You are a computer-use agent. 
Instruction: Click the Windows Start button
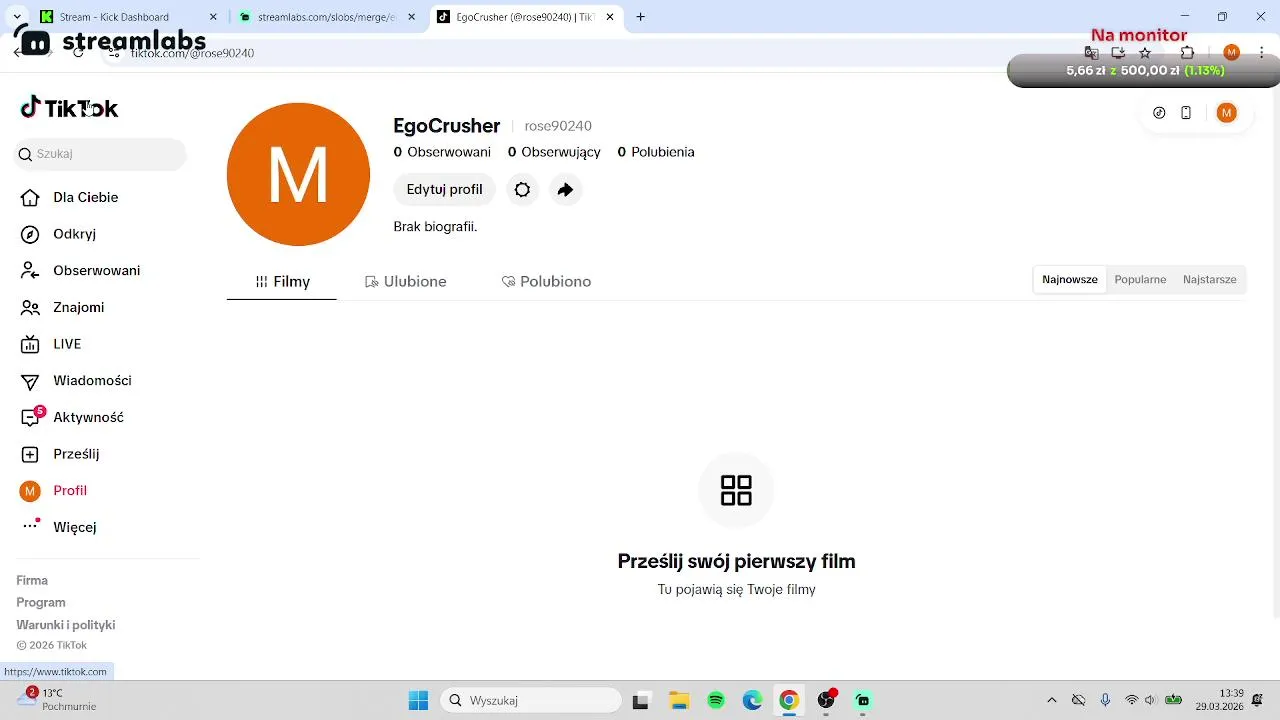point(418,701)
